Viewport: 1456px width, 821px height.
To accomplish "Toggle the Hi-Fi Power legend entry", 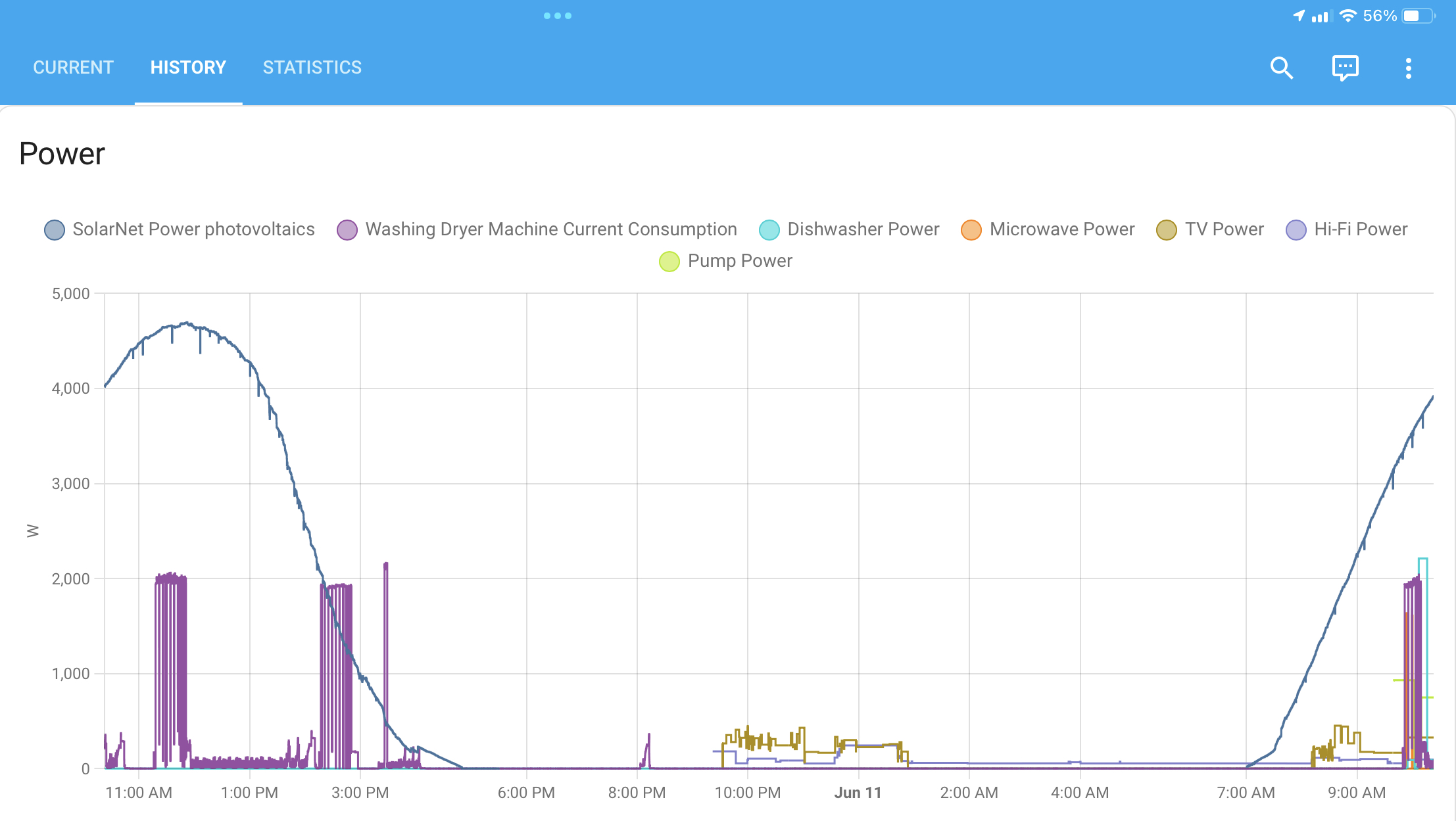I will point(1346,229).
